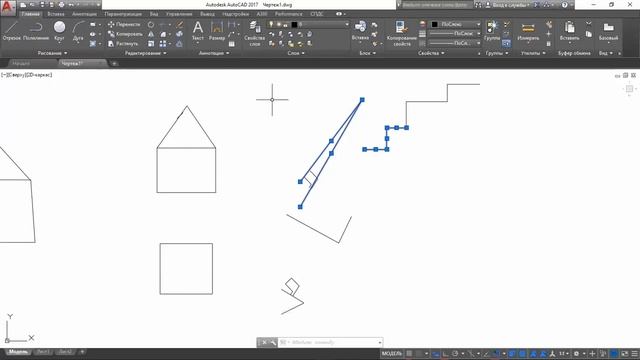640x360 pixels.
Task: Expand the Рисование panel
Action: 52,53
